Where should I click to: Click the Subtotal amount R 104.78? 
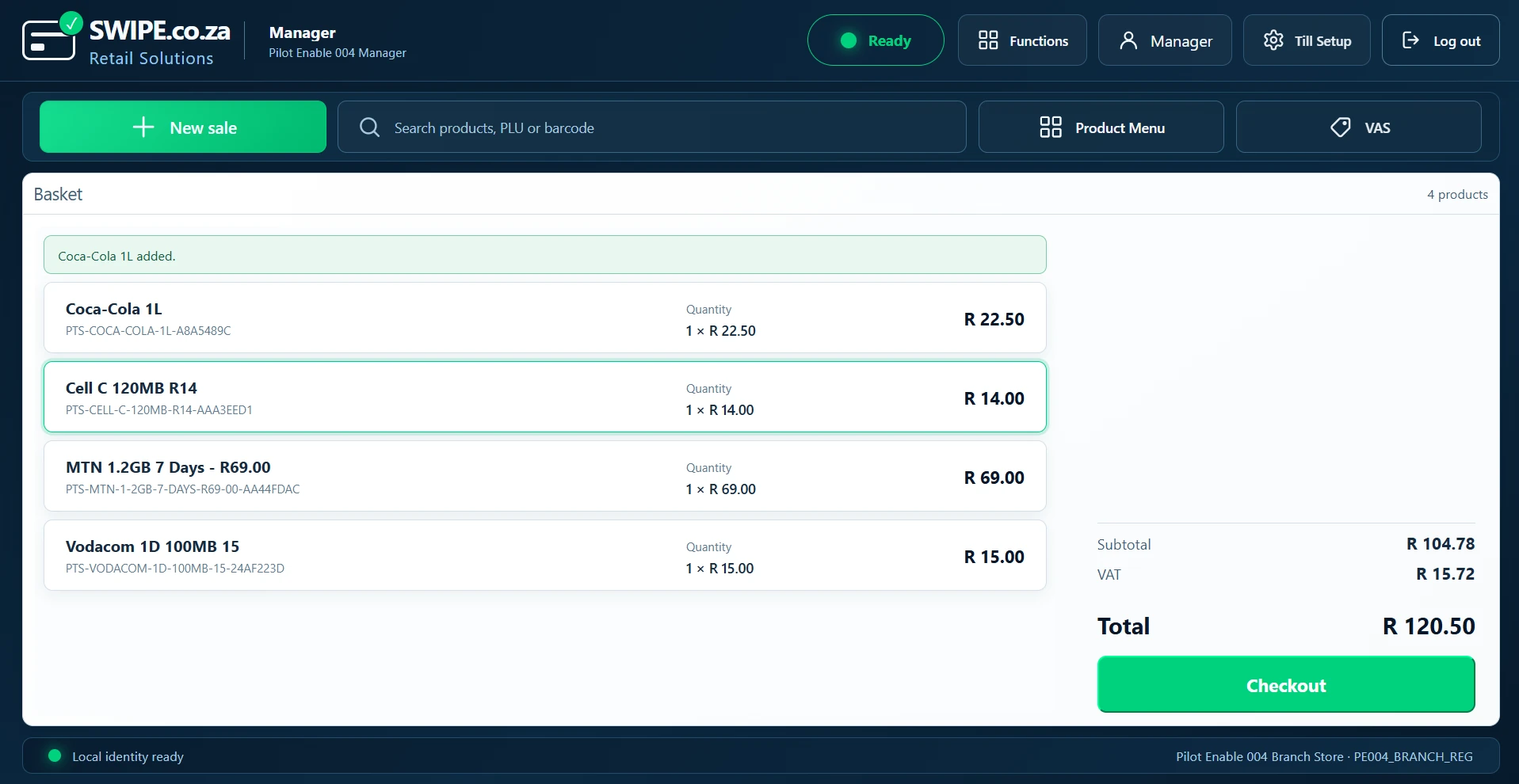tap(1441, 544)
